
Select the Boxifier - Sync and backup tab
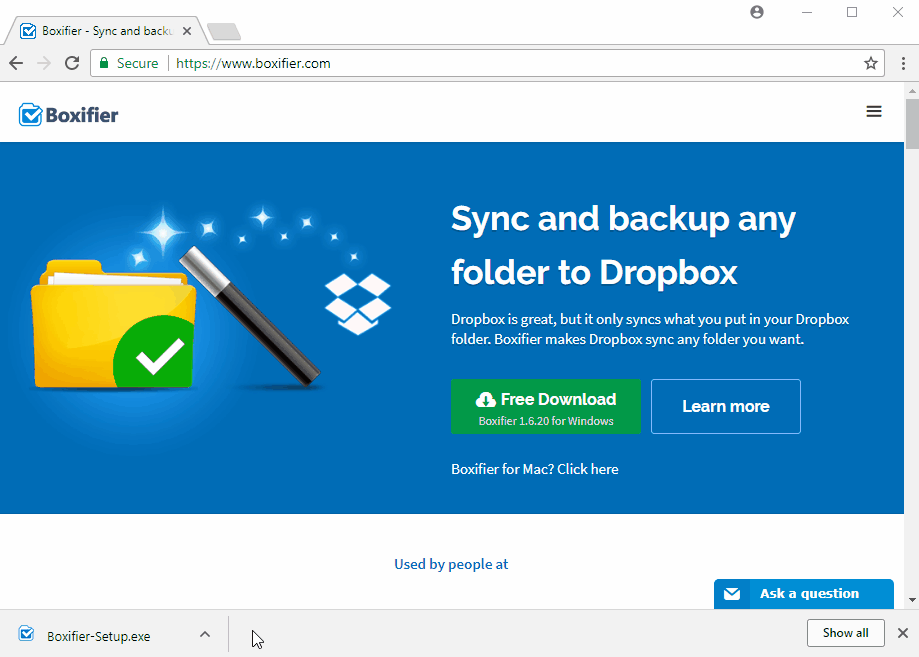click(x=105, y=31)
